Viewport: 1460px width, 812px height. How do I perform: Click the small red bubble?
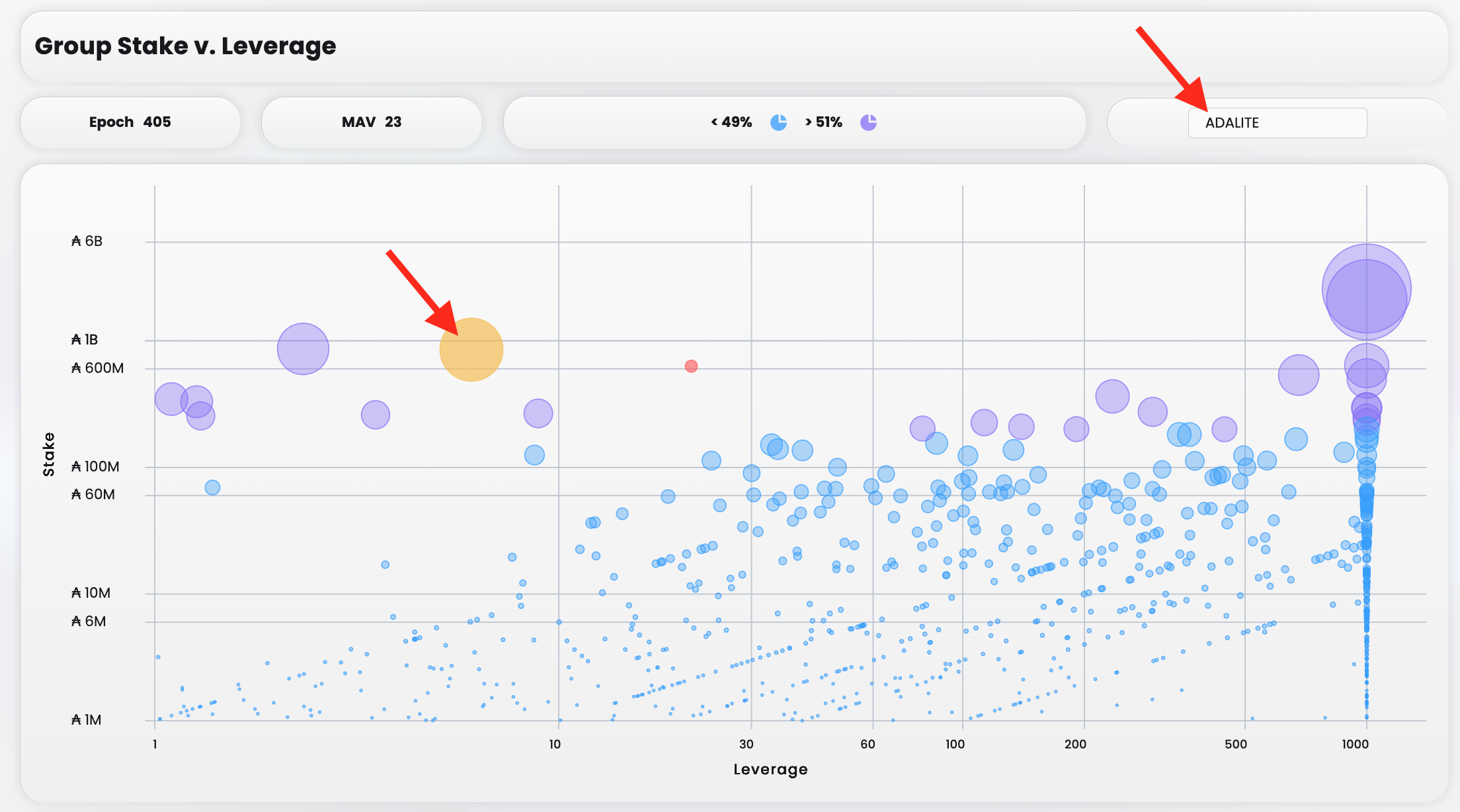pyautogui.click(x=691, y=366)
